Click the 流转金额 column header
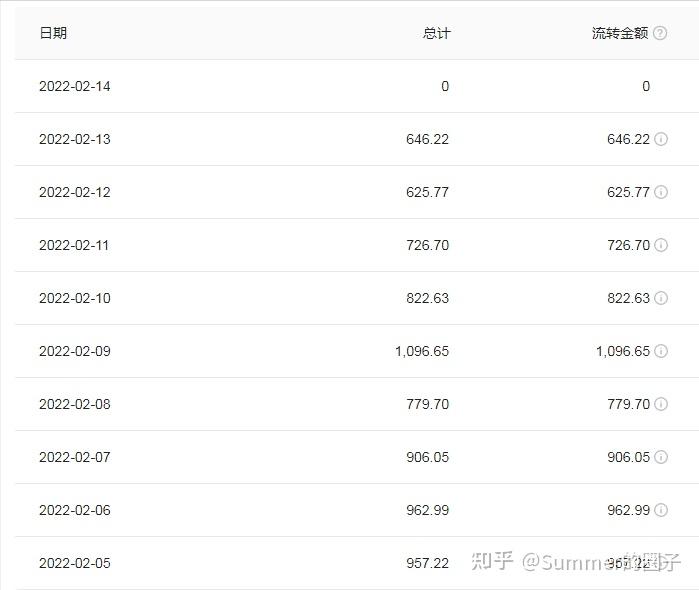Viewport: 699px width, 590px height. [x=620, y=33]
